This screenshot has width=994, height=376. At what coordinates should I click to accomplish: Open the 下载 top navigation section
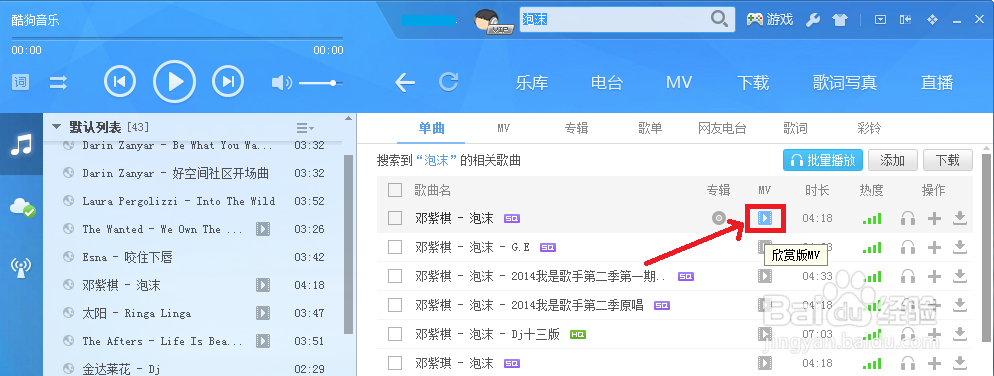coord(753,82)
